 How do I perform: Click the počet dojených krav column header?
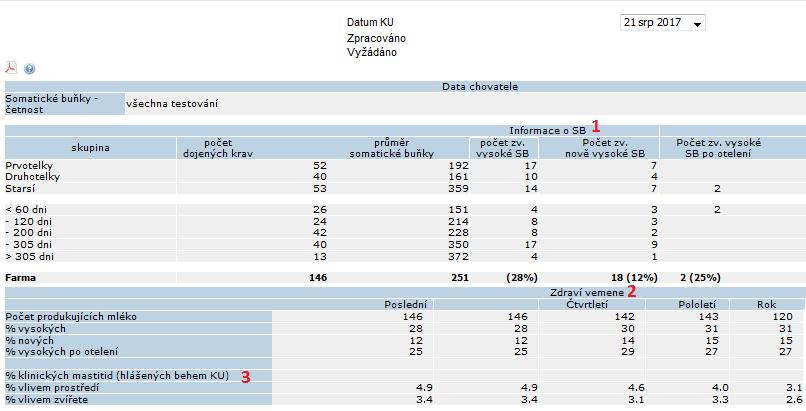click(x=218, y=148)
